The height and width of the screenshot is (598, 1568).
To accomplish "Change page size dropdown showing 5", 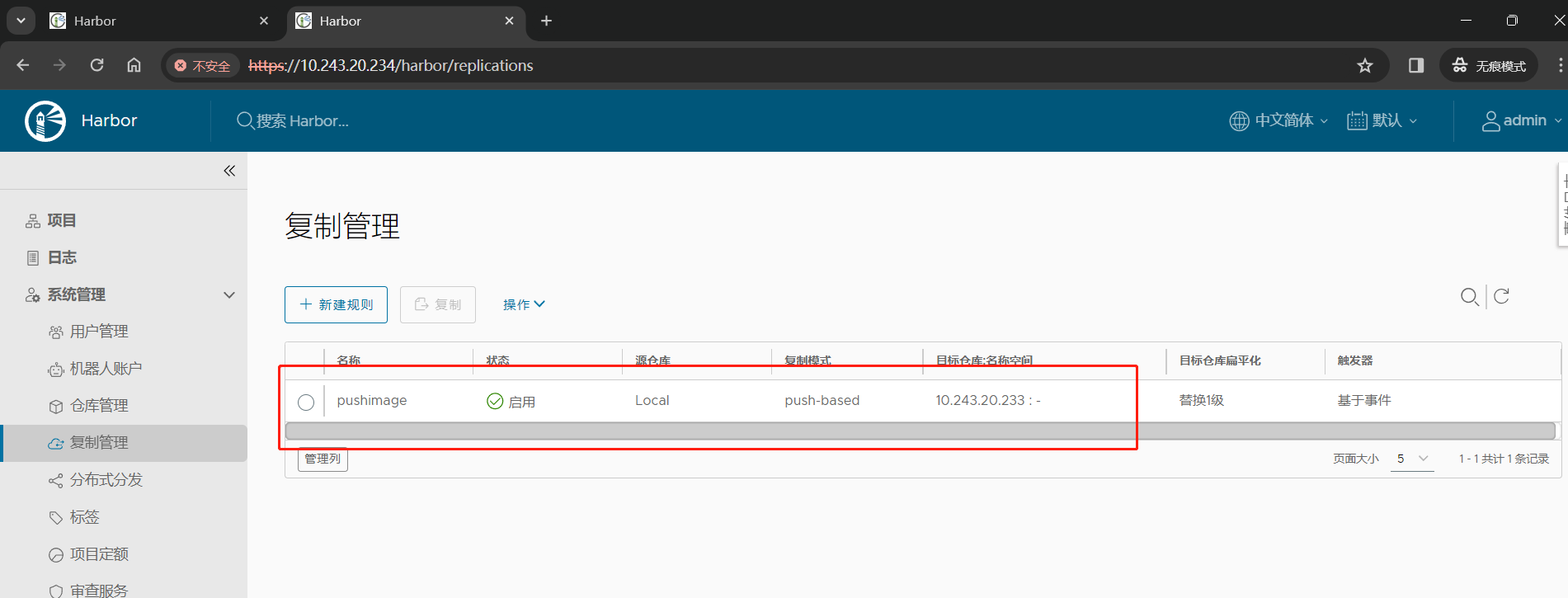I will (x=1412, y=459).
